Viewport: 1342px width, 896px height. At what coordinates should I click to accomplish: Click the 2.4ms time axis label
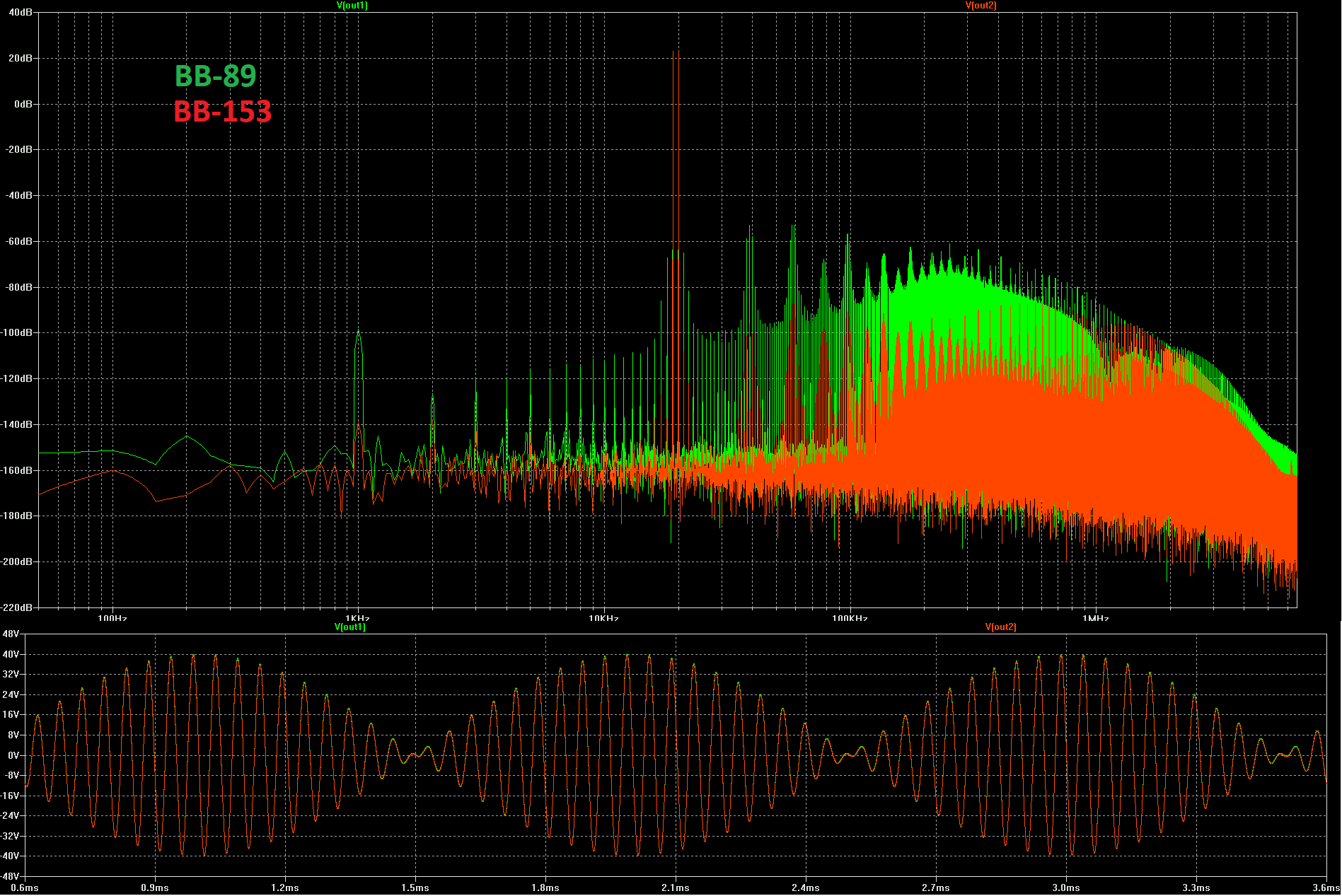(806, 888)
